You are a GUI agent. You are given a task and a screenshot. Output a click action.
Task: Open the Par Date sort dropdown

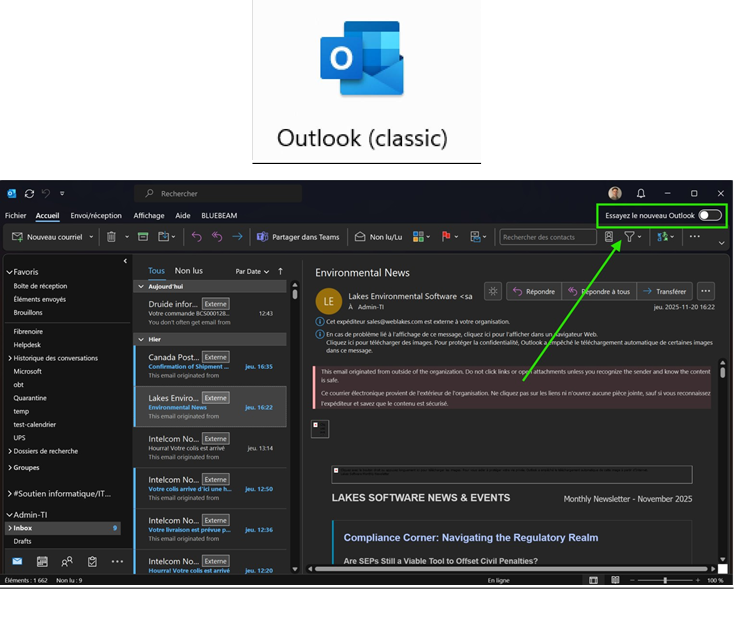pyautogui.click(x=252, y=271)
